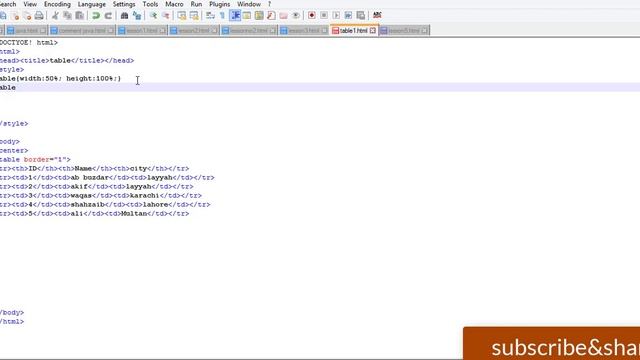This screenshot has width=640, height=360.
Task: Toggle Show All Characters pilcrow icon
Action: pos(222,16)
